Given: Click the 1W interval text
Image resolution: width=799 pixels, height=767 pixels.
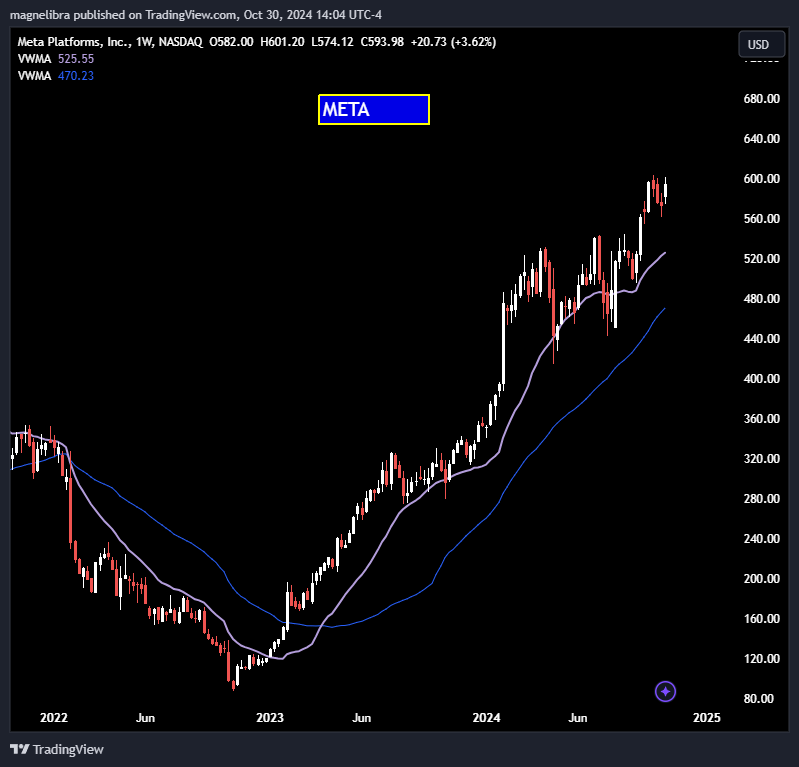Looking at the screenshot, I should 144,42.
